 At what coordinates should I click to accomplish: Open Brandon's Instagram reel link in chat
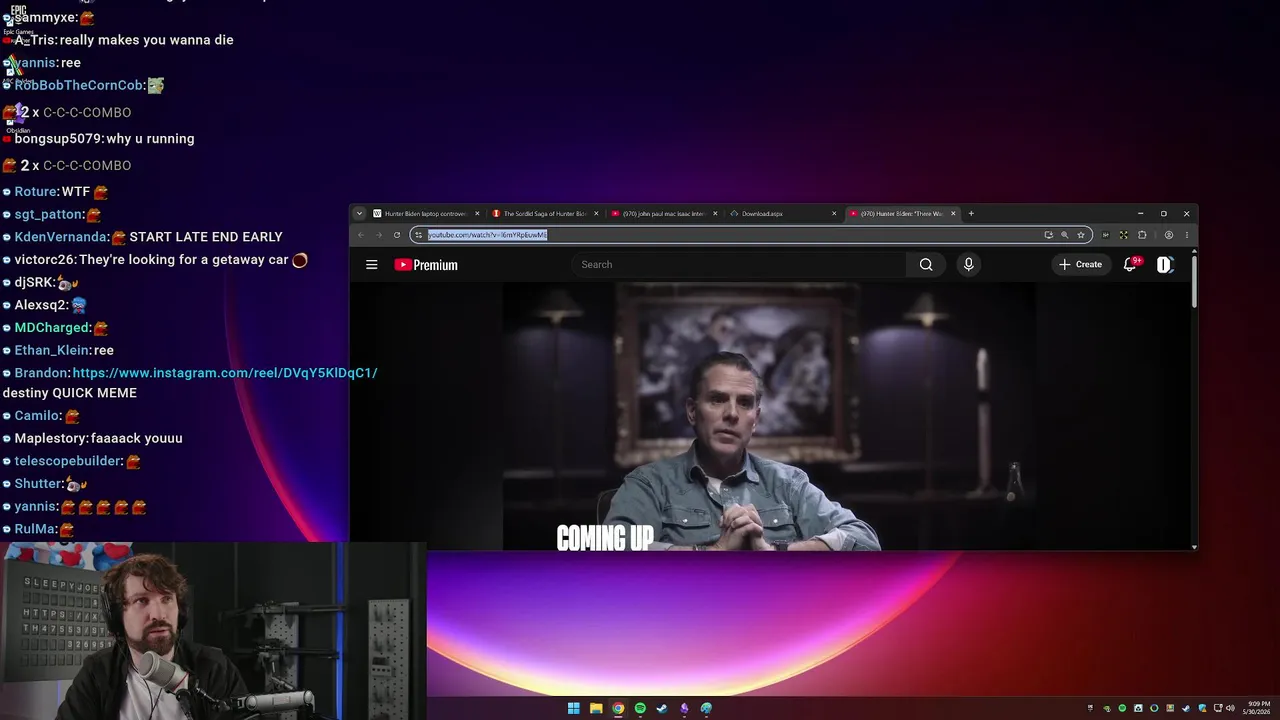coord(225,373)
